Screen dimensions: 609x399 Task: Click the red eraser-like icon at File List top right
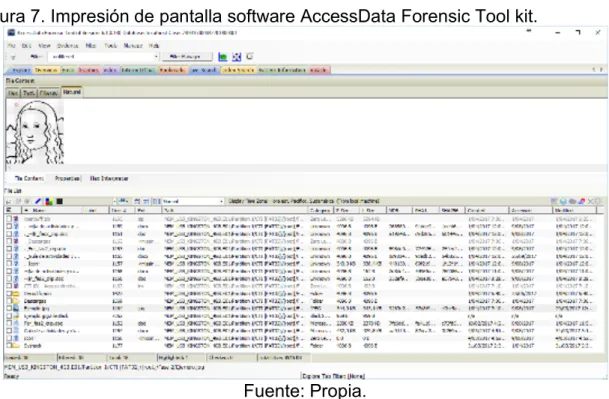point(581,201)
